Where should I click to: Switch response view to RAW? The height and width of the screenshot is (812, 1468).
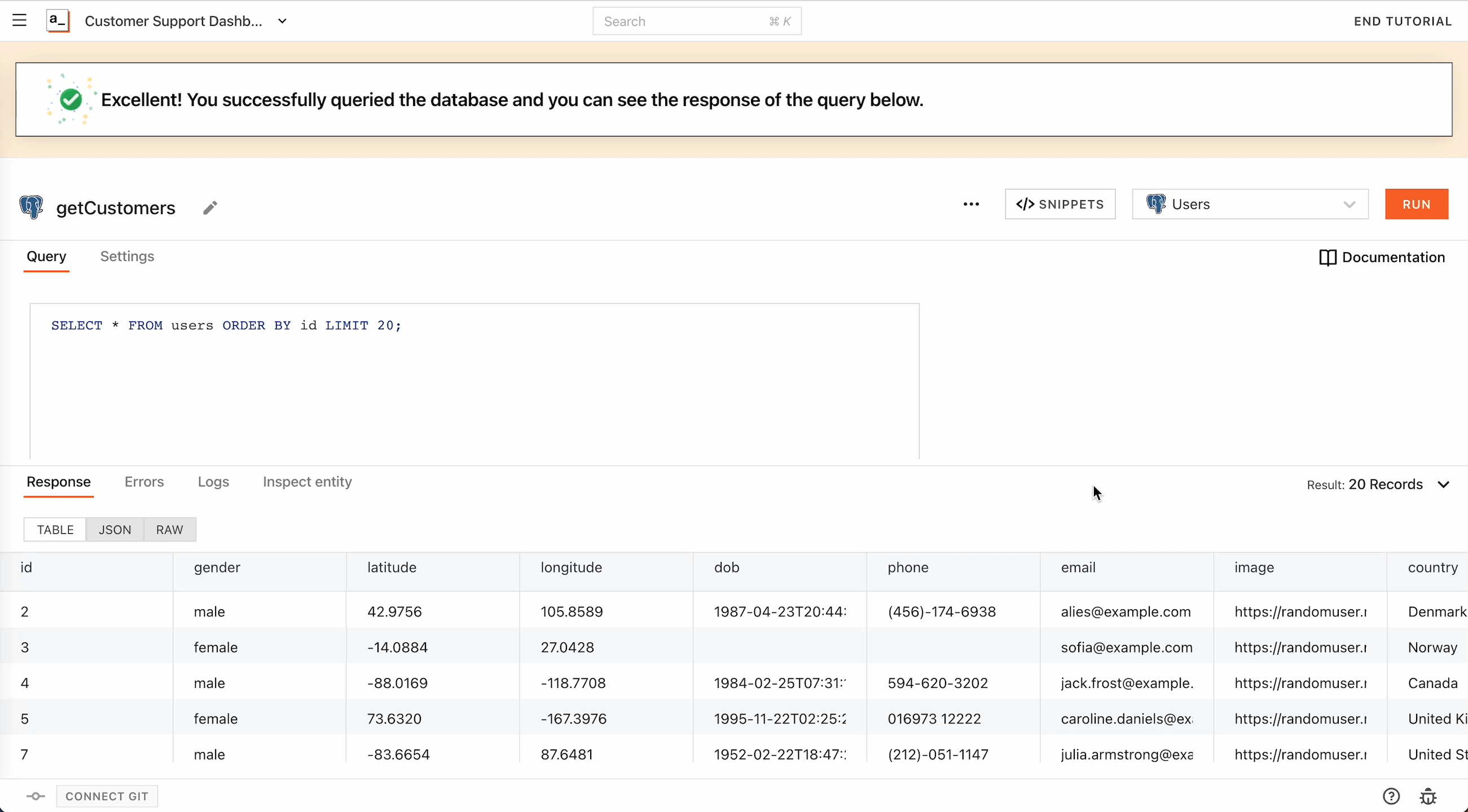click(169, 529)
